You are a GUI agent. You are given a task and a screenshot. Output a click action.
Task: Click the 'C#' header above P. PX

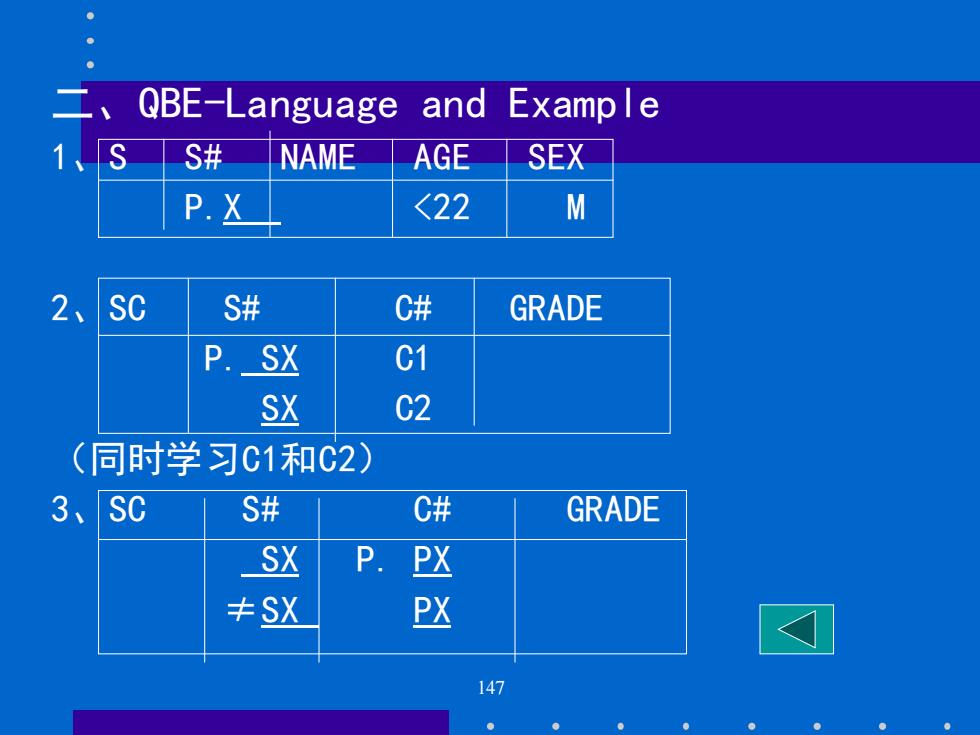[x=432, y=509]
